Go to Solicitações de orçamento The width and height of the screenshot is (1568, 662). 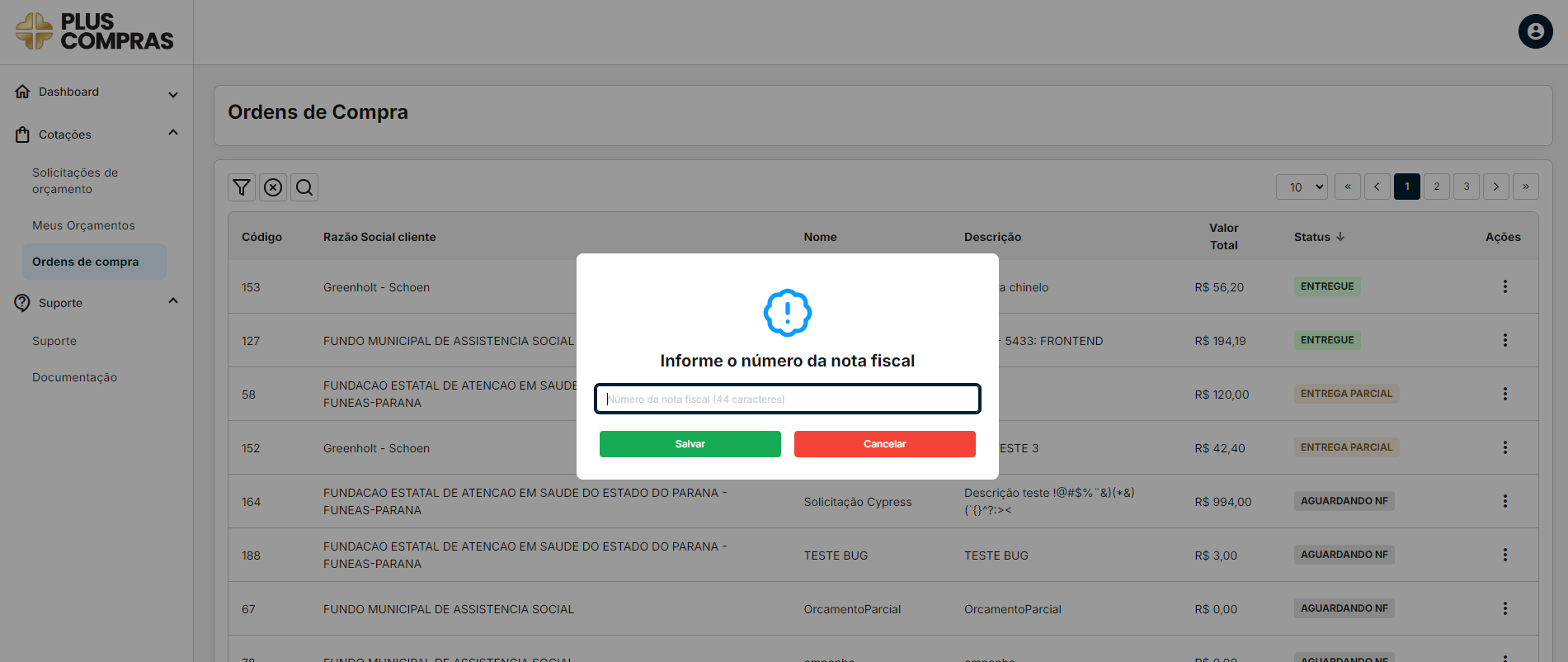pos(75,181)
